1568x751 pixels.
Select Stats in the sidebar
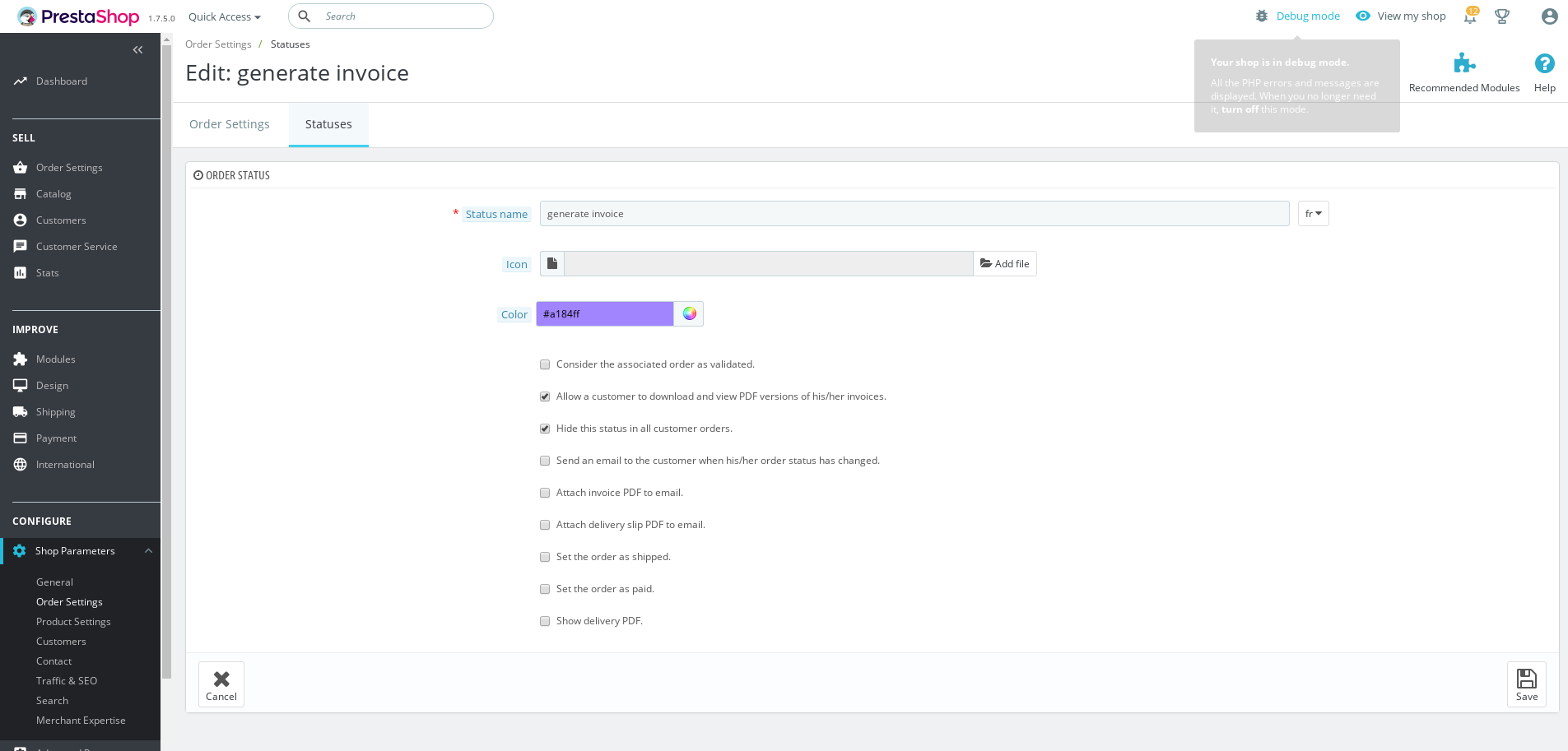(x=47, y=272)
